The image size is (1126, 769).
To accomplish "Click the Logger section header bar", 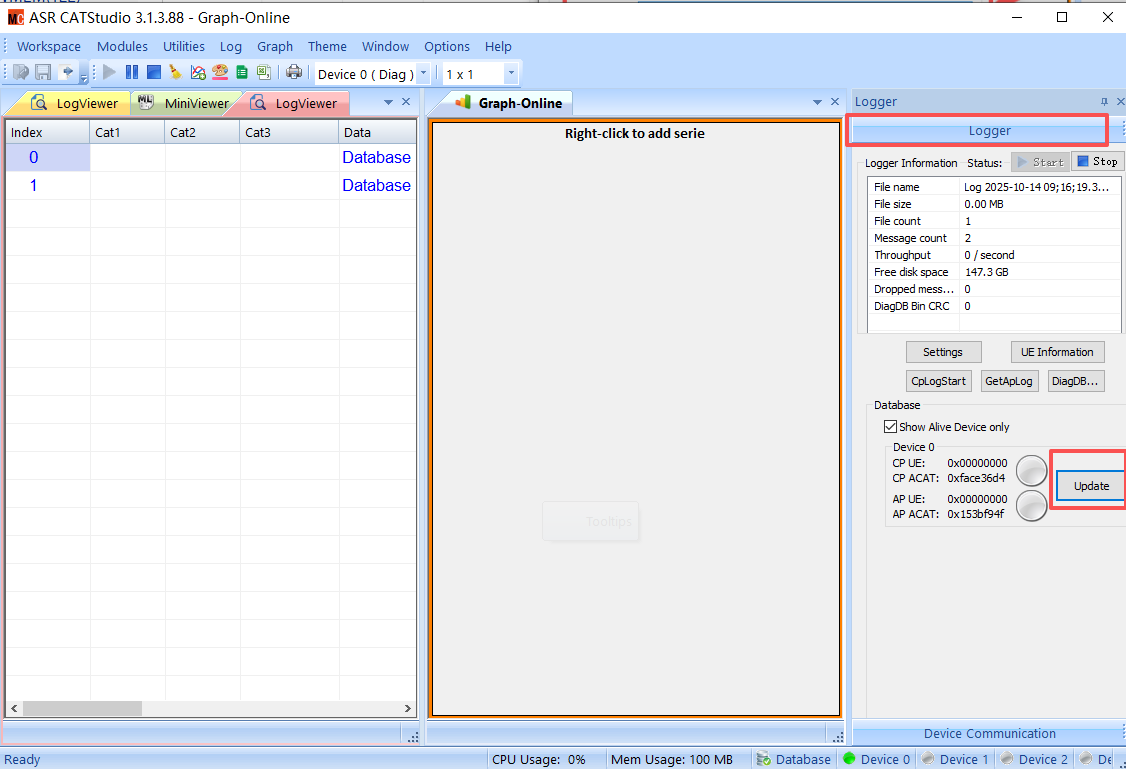I will pos(980,131).
